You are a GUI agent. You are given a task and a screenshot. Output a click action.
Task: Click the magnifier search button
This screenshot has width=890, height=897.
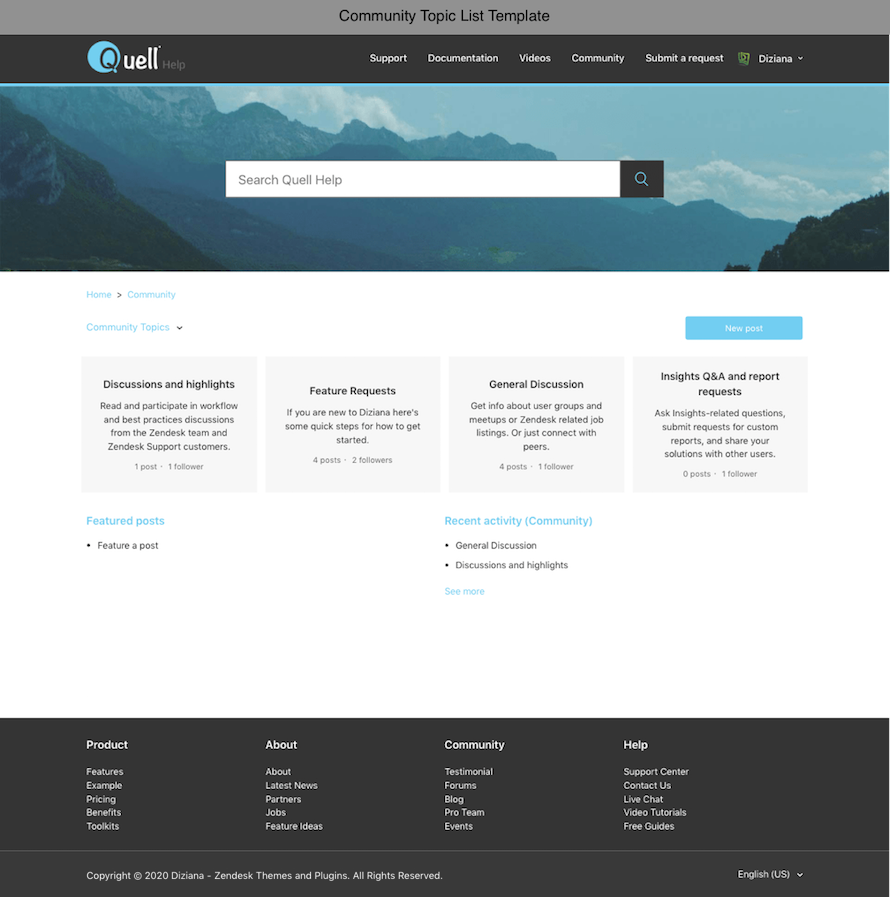tap(641, 179)
